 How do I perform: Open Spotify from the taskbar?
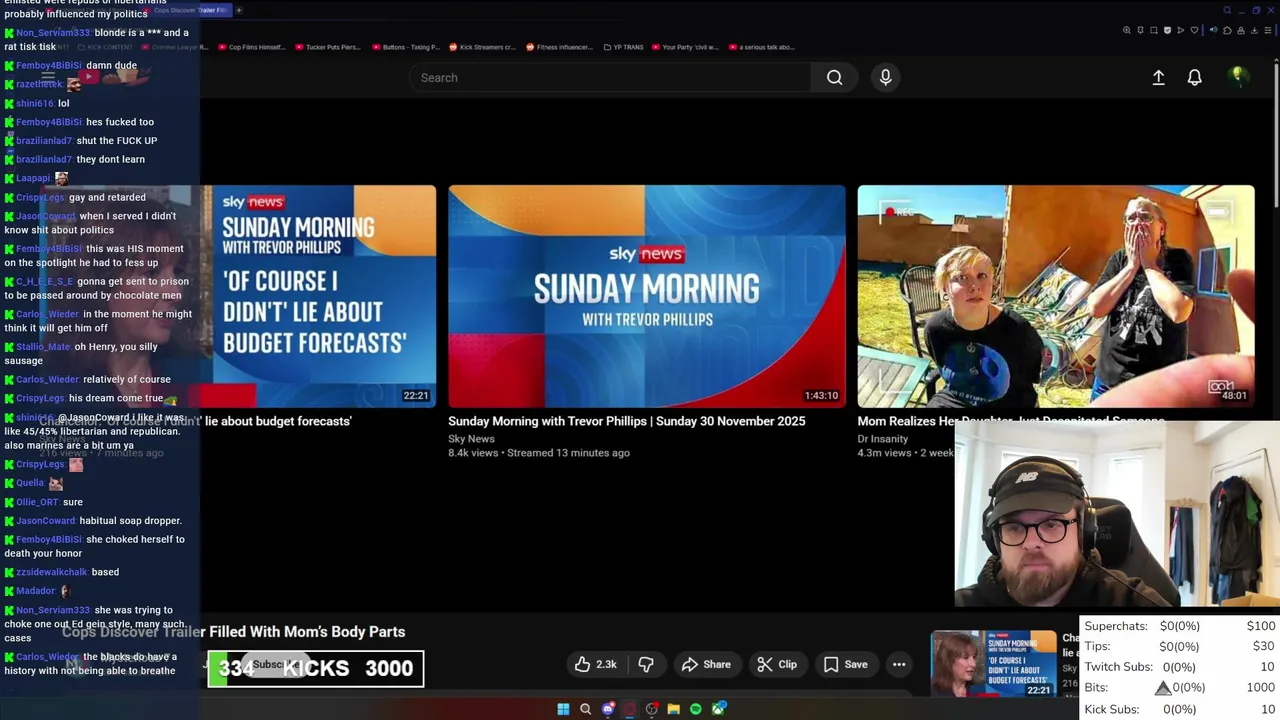click(x=696, y=709)
